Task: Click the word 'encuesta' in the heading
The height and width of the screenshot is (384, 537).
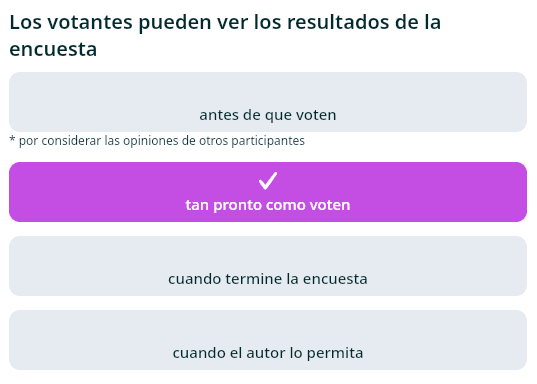Action: [x=53, y=49]
